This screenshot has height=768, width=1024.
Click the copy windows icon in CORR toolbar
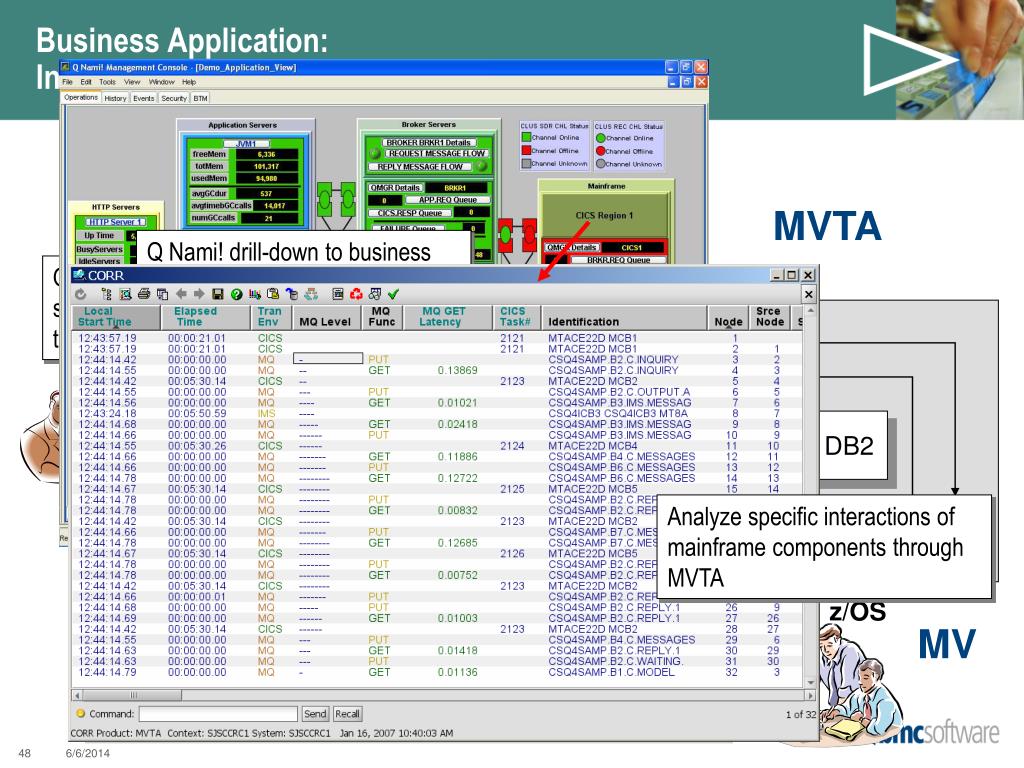tap(163, 294)
